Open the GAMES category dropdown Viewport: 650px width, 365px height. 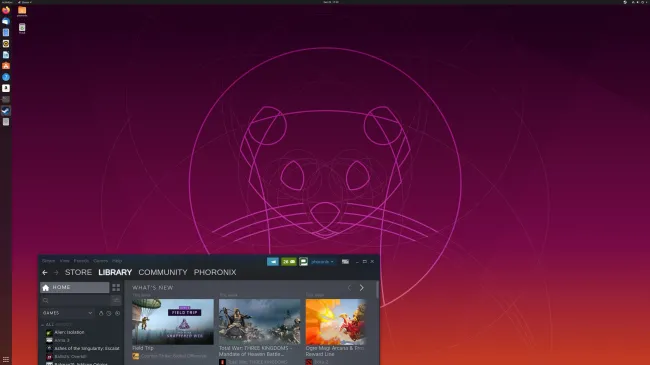(x=67, y=313)
